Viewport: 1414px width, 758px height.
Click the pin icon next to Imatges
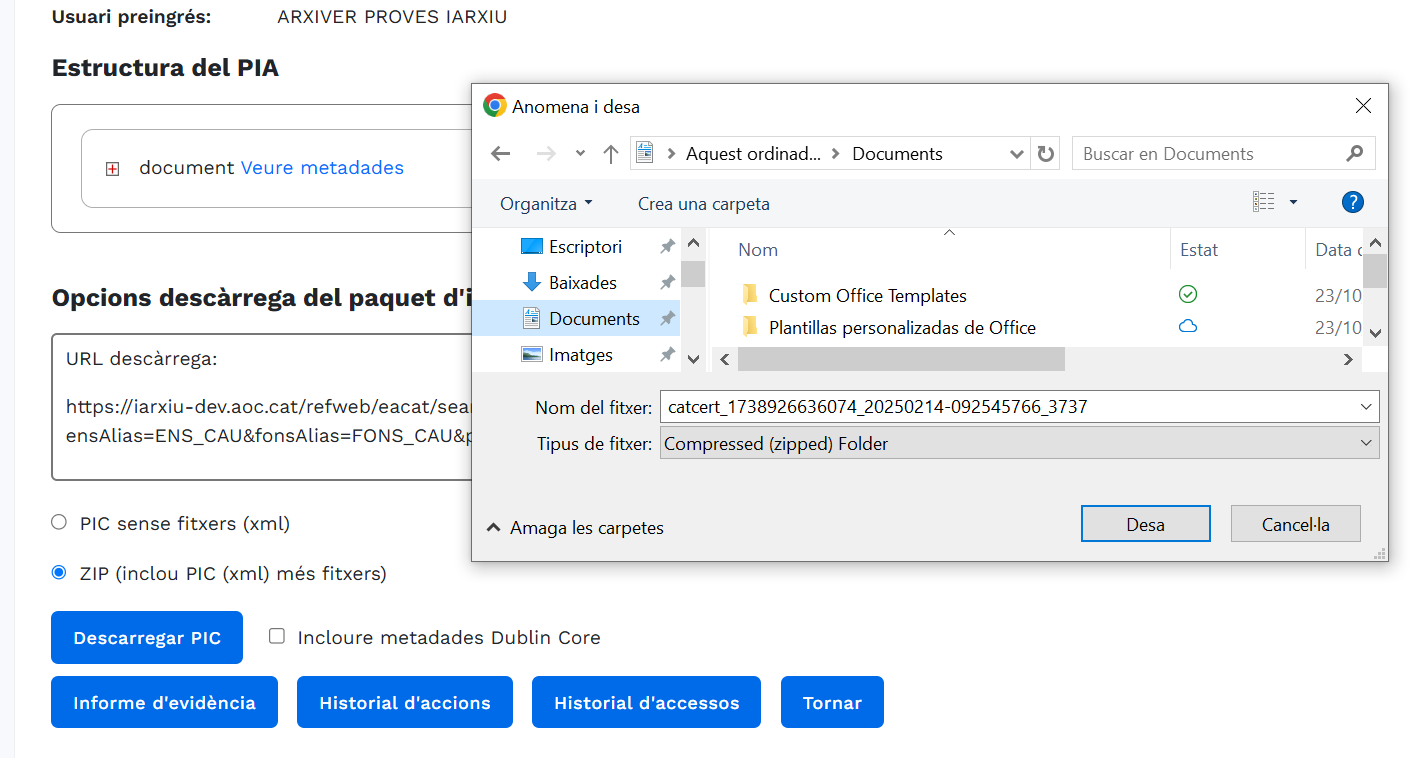point(667,355)
